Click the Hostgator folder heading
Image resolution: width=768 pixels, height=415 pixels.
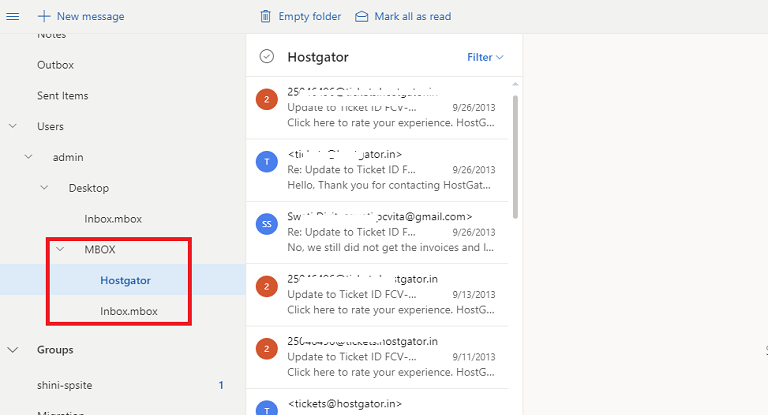(x=318, y=57)
